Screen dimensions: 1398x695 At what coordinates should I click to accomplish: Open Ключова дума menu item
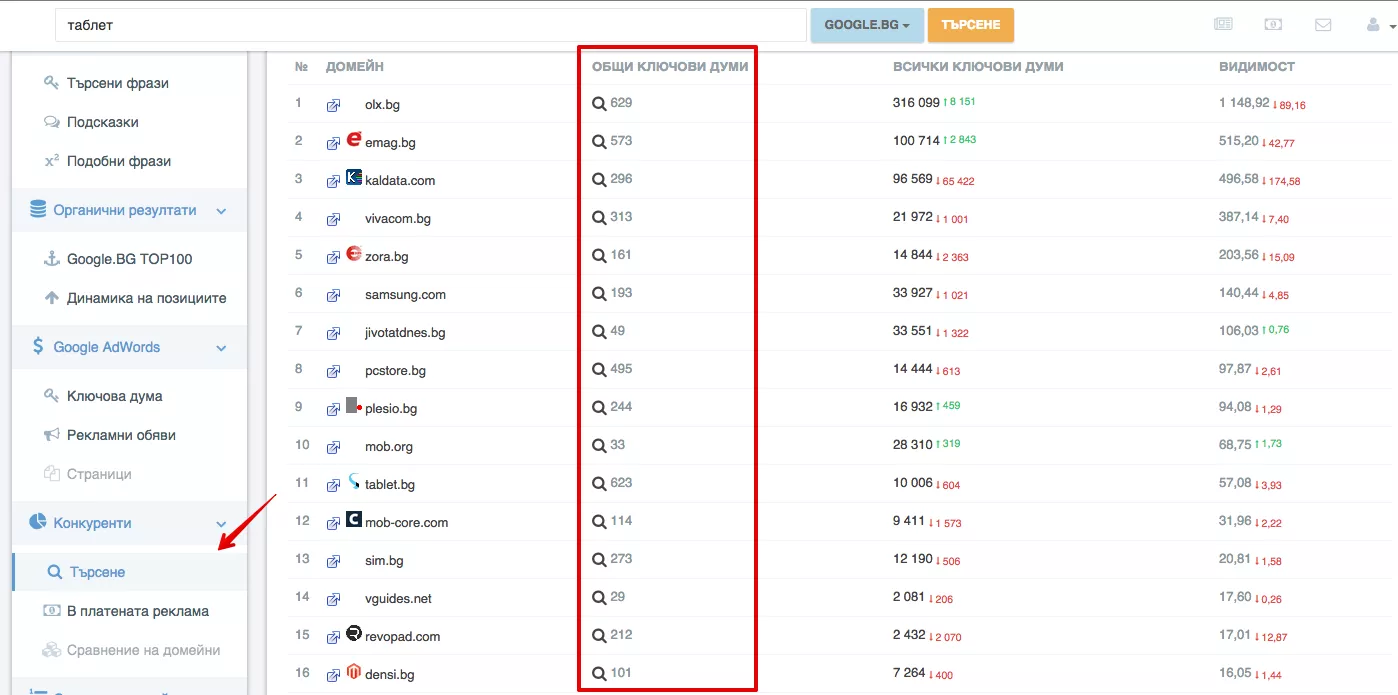(x=115, y=396)
